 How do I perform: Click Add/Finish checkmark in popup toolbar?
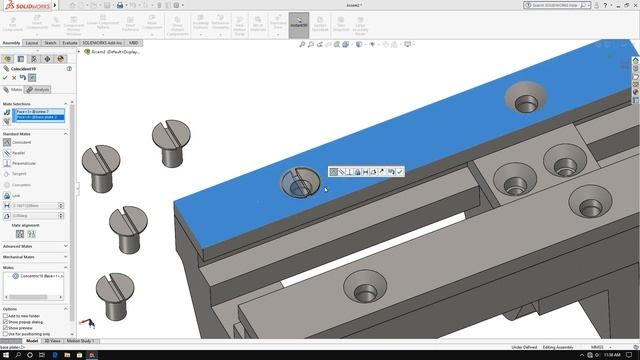pyautogui.click(x=400, y=172)
